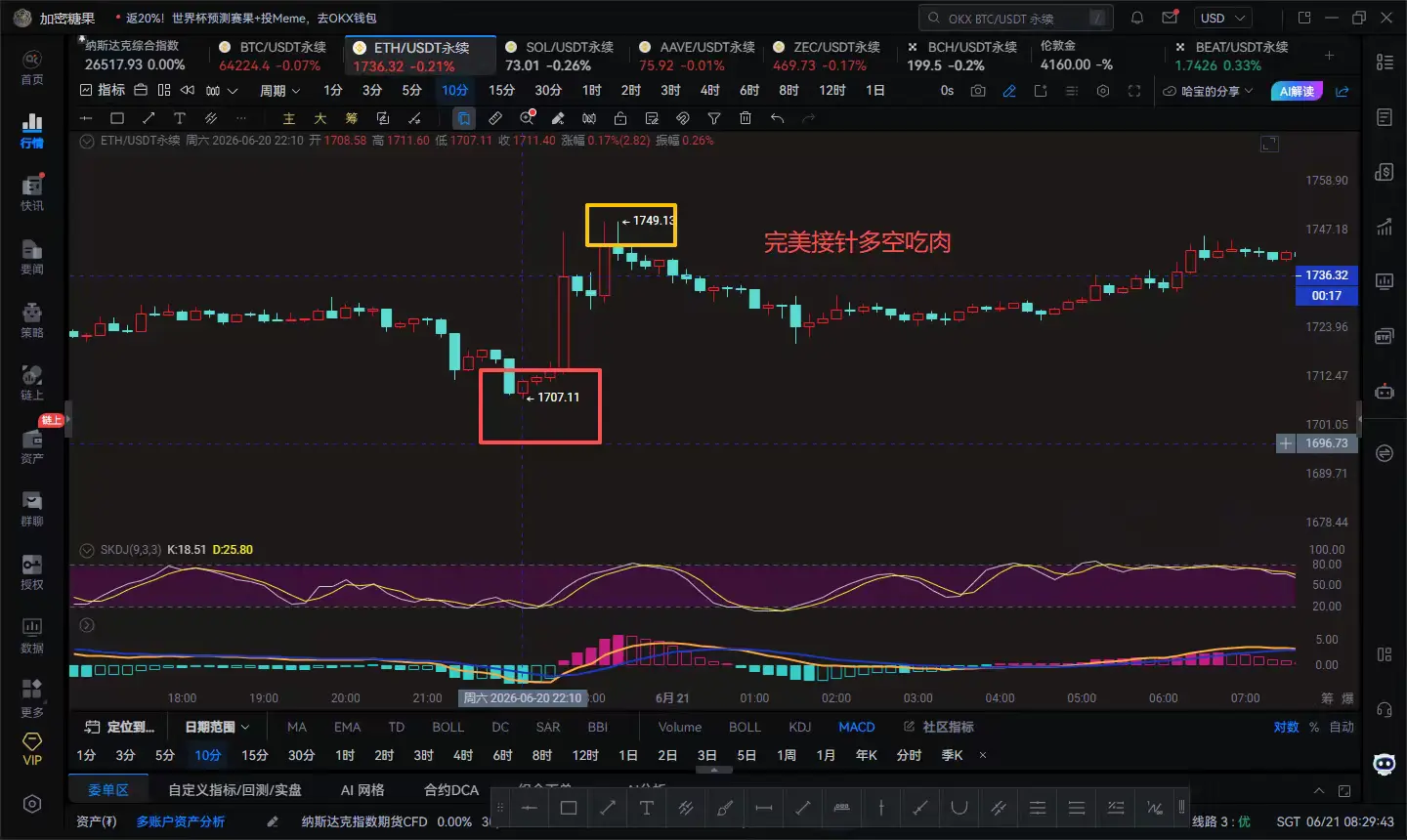Toggle the % percentage scale
Screen dimensions: 1407x840
(1314, 727)
